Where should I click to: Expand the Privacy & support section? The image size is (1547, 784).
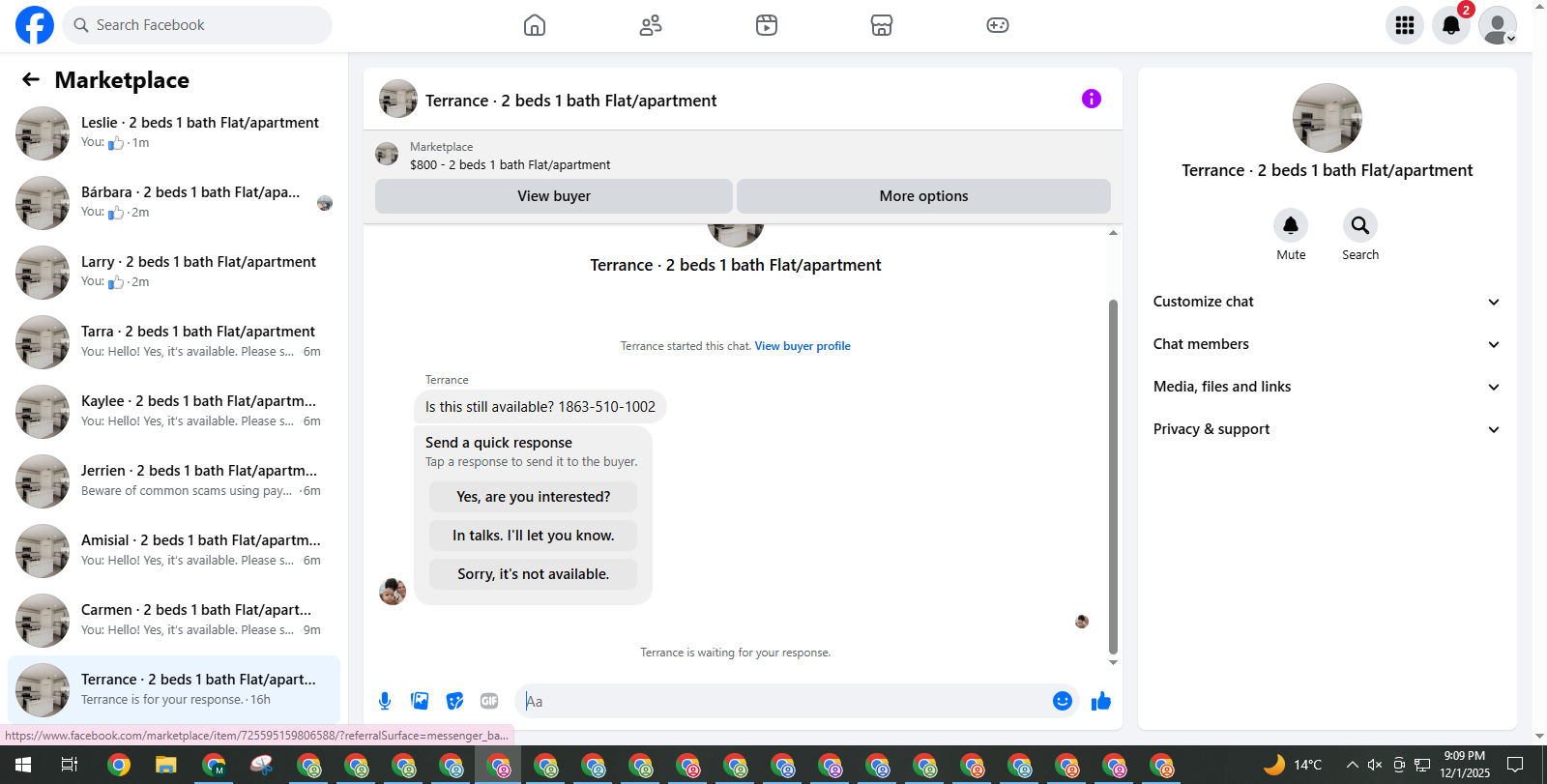pos(1328,429)
